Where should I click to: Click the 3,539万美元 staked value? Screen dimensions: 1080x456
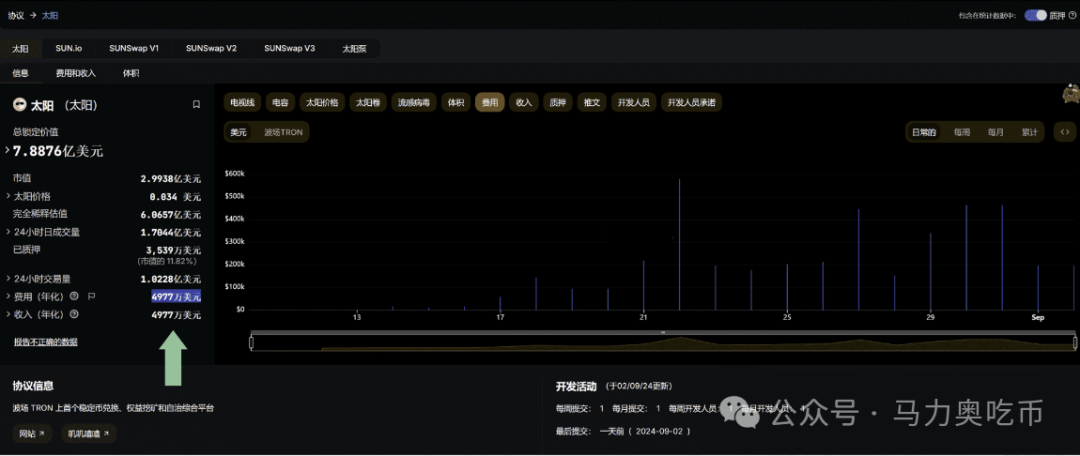(174, 250)
